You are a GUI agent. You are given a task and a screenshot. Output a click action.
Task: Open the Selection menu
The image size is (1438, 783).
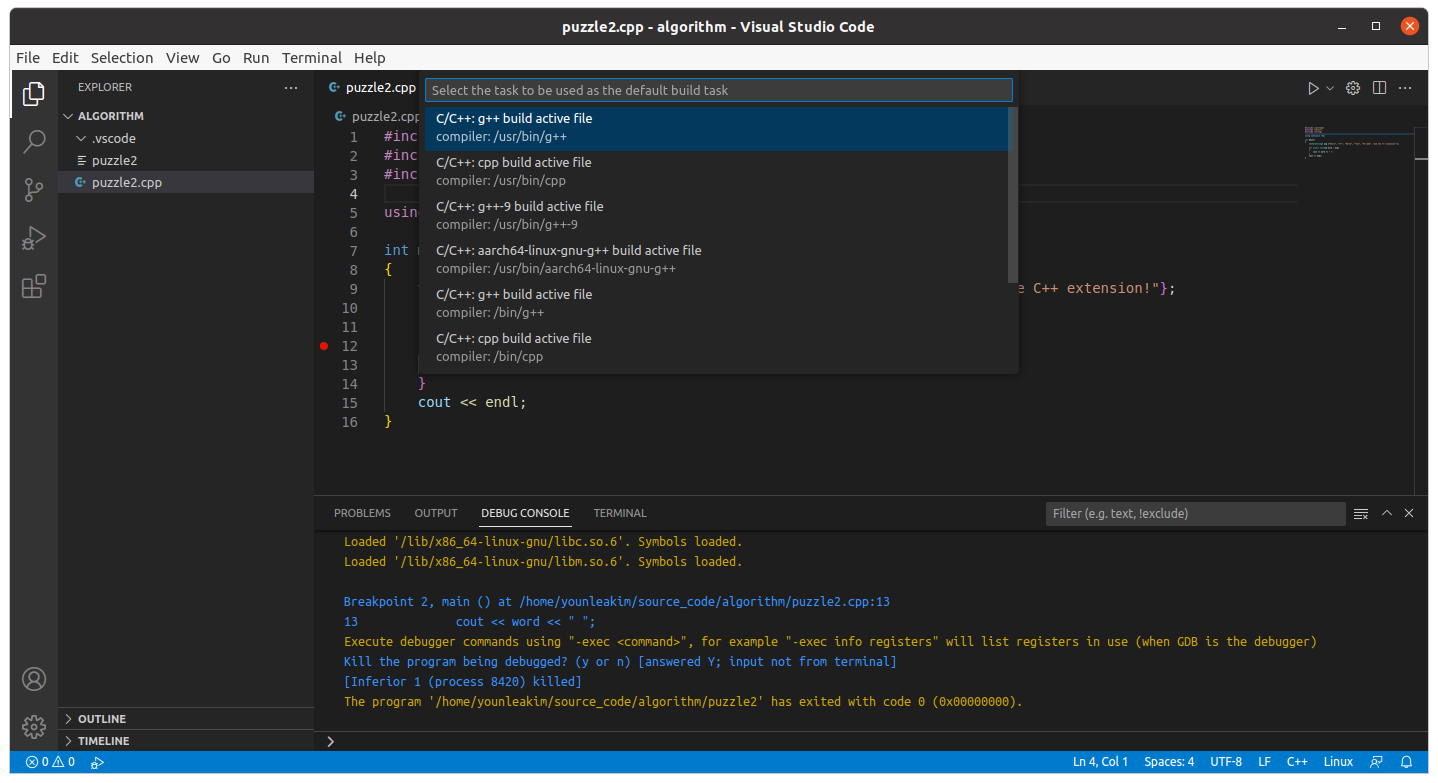122,58
